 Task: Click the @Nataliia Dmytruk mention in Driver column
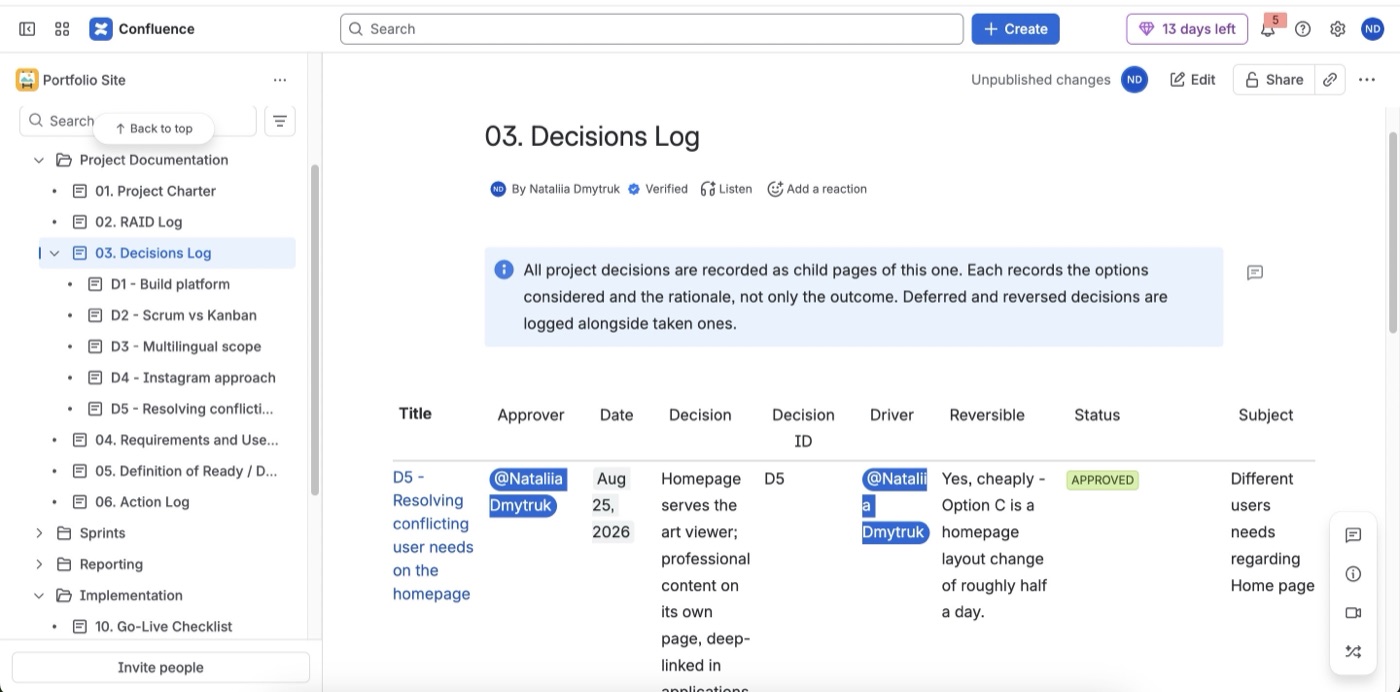(x=895, y=505)
